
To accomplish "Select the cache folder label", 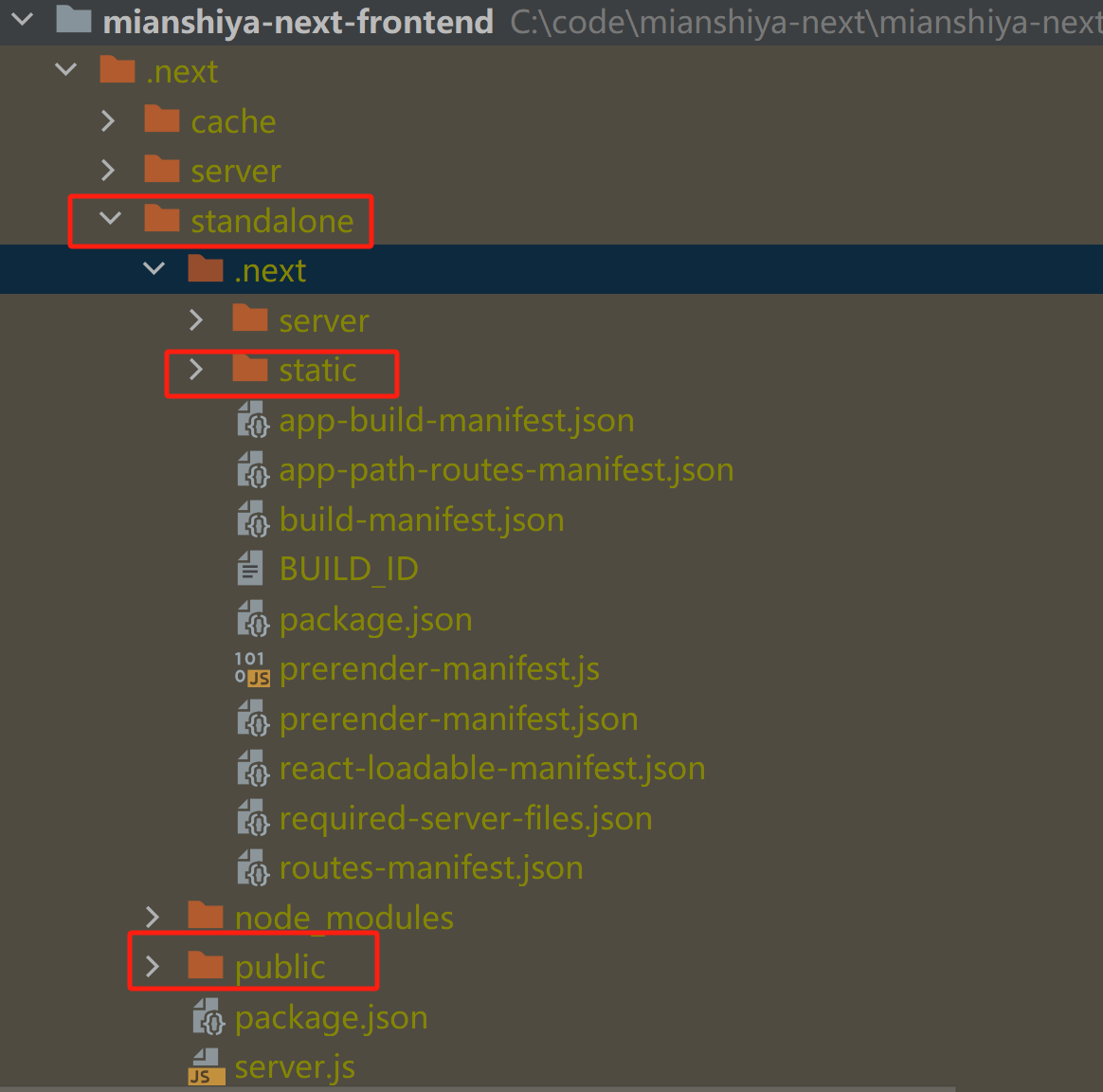I will [x=233, y=121].
